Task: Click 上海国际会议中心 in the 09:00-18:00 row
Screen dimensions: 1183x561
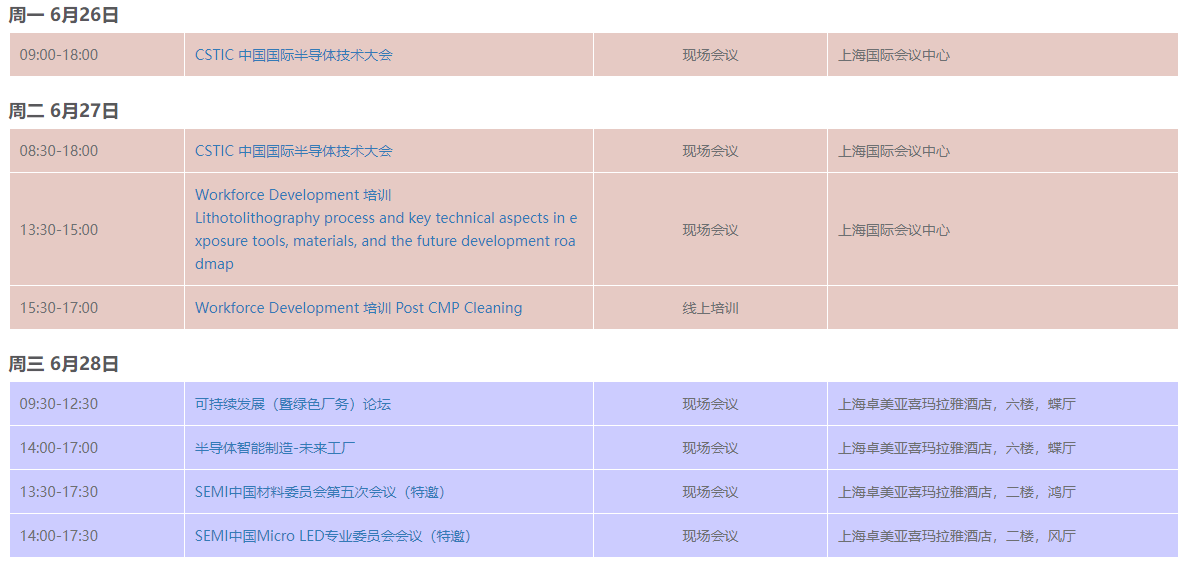Action: 894,55
